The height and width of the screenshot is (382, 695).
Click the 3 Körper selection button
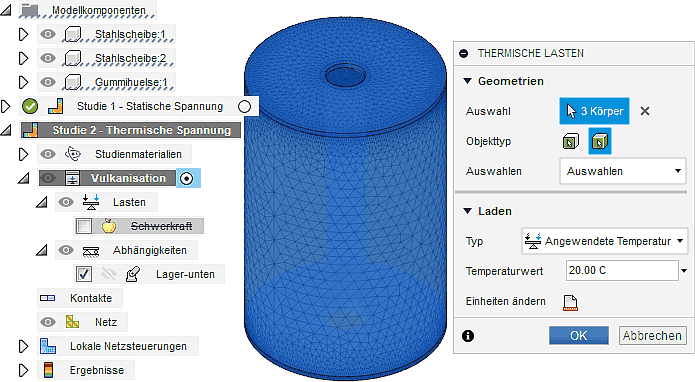tap(594, 111)
